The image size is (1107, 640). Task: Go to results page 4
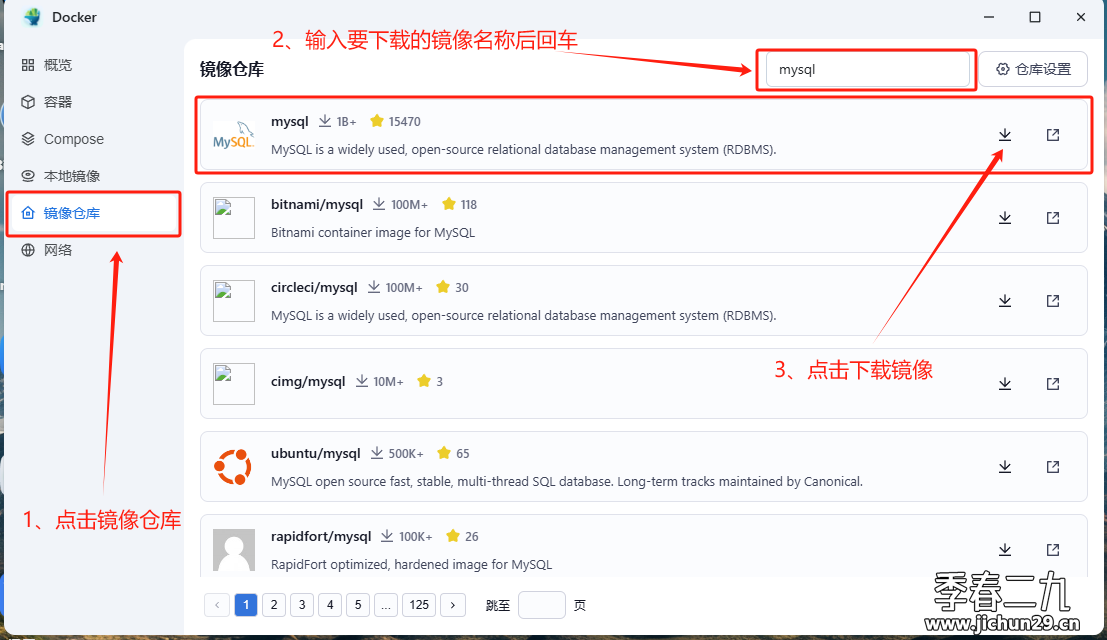tap(330, 605)
